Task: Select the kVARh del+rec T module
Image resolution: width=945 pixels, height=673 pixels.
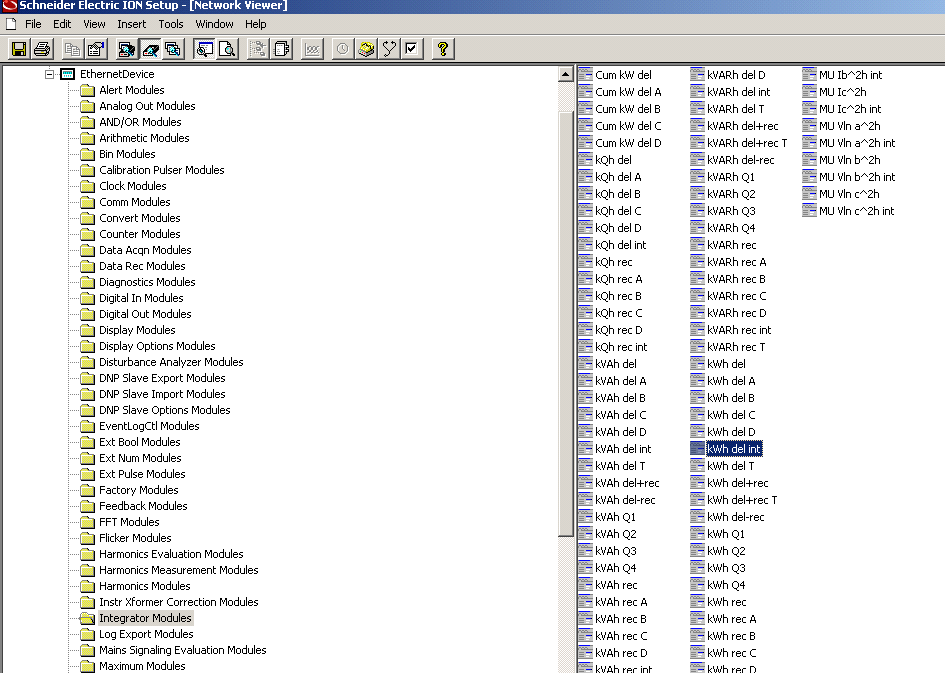Action: (x=747, y=143)
